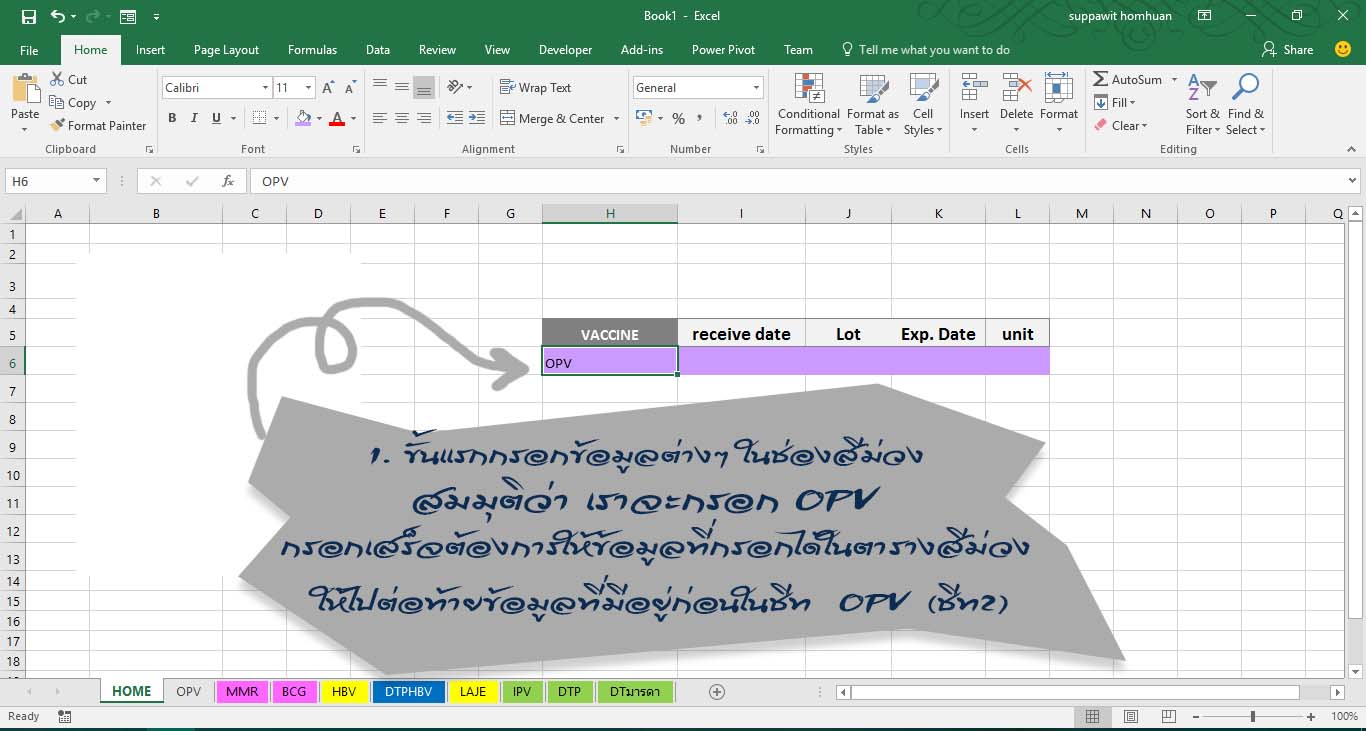Click the Share button
1366x731 pixels.
point(1288,50)
